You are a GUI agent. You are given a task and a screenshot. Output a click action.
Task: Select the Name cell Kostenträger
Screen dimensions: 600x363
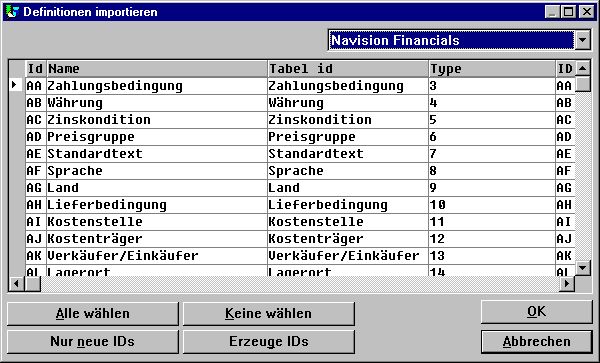click(x=157, y=239)
